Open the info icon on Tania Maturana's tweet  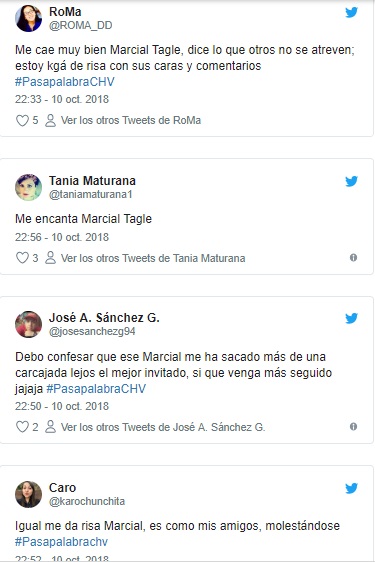(x=353, y=258)
